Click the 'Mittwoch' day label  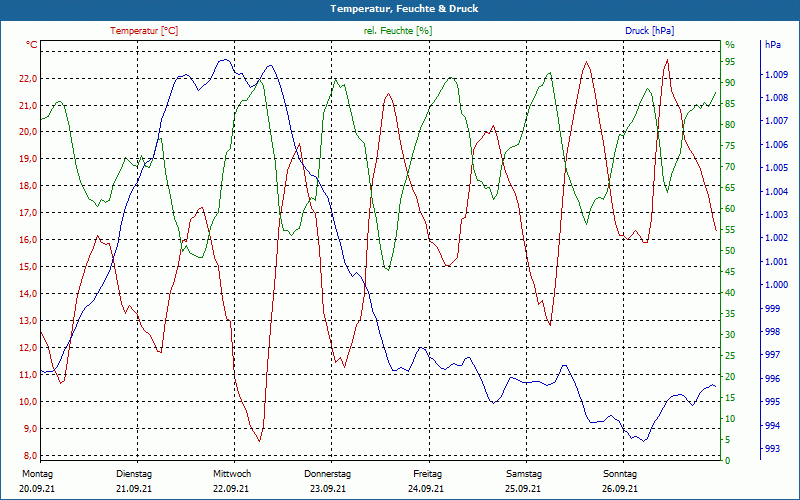coord(232,473)
